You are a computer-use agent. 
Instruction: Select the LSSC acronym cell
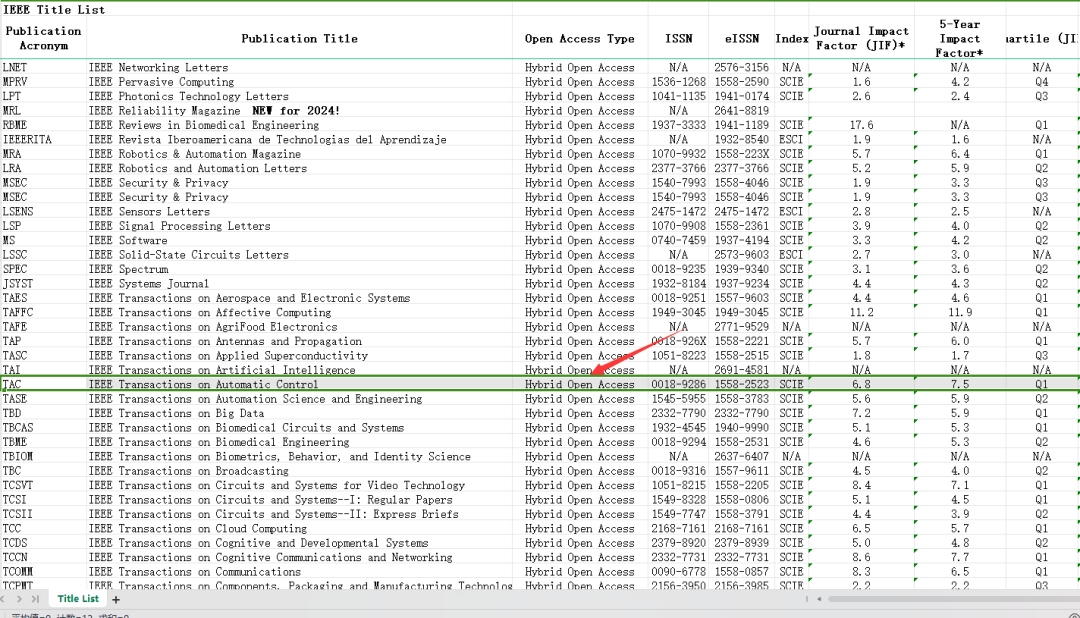click(x=43, y=255)
